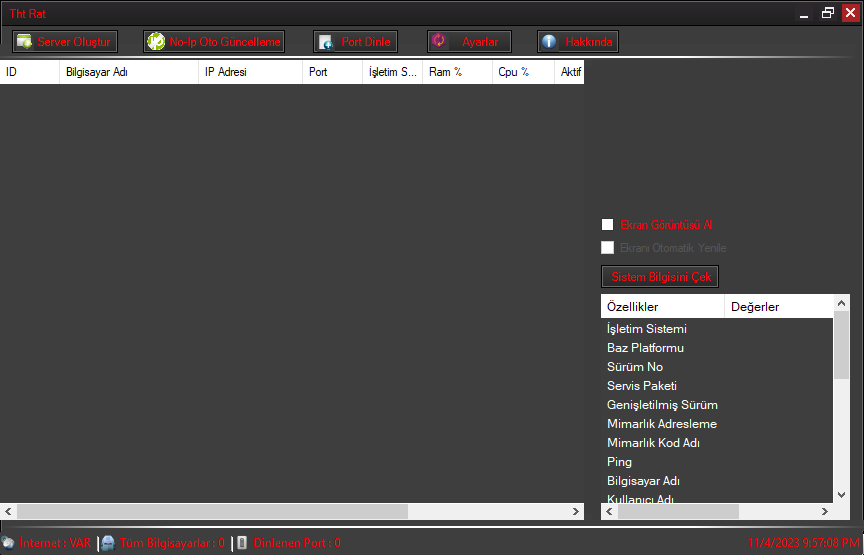Viewport: 864px width, 555px height.
Task: Sort by the IP Adresi column header
Action: (248, 72)
